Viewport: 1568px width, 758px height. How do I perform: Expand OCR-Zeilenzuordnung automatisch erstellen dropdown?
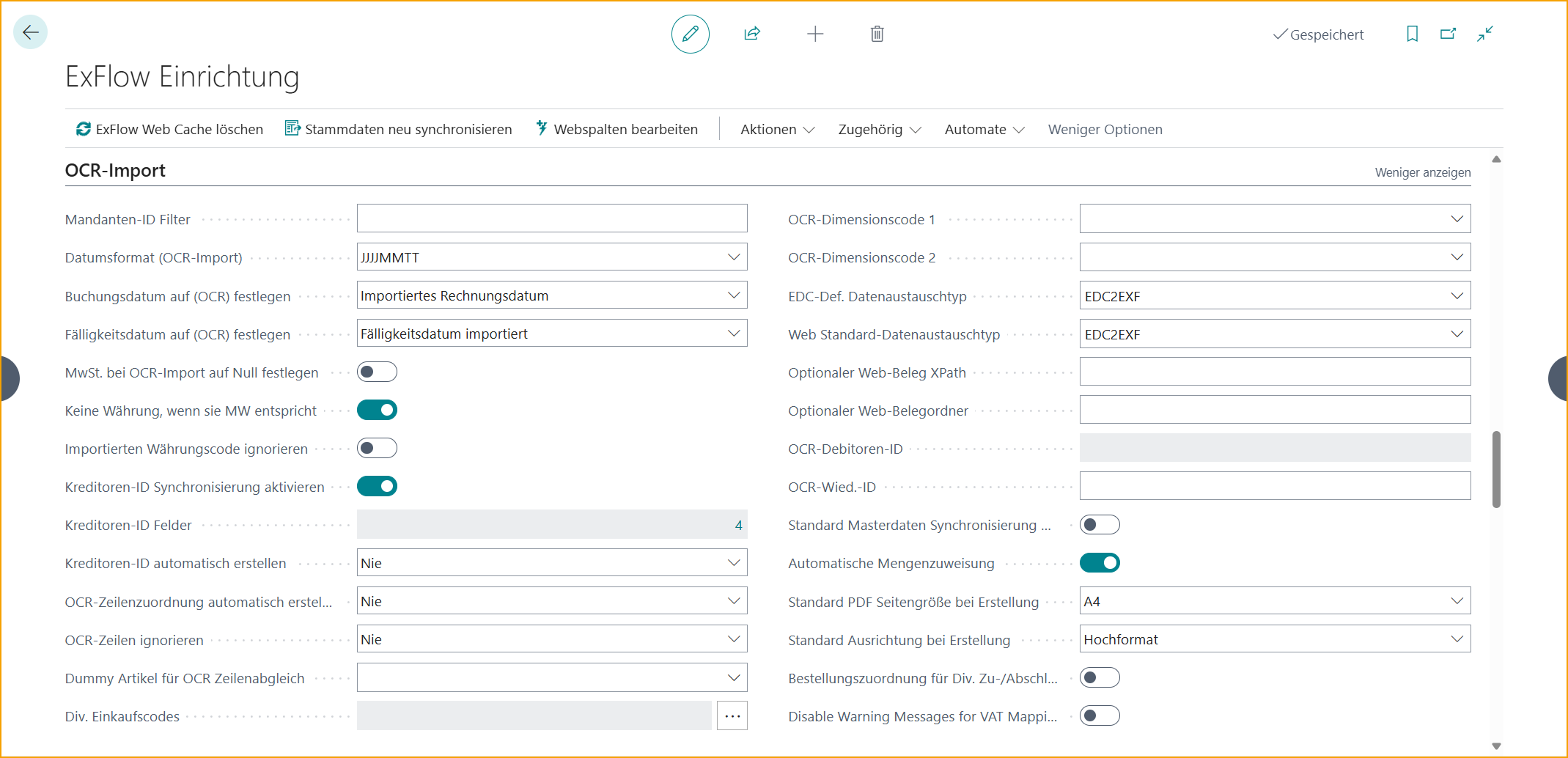tap(733, 601)
